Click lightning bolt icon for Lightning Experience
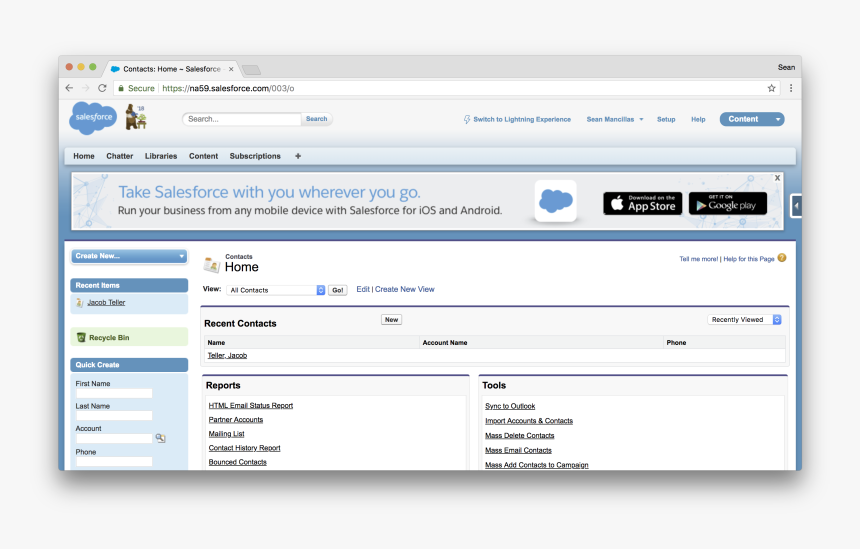Image resolution: width=860 pixels, height=549 pixels. coord(467,119)
